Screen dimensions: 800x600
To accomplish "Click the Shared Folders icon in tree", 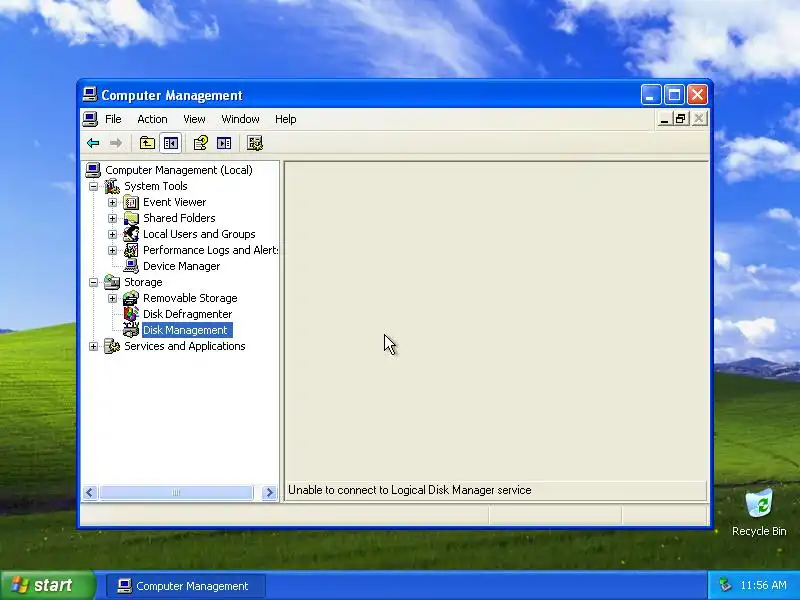I will [131, 218].
